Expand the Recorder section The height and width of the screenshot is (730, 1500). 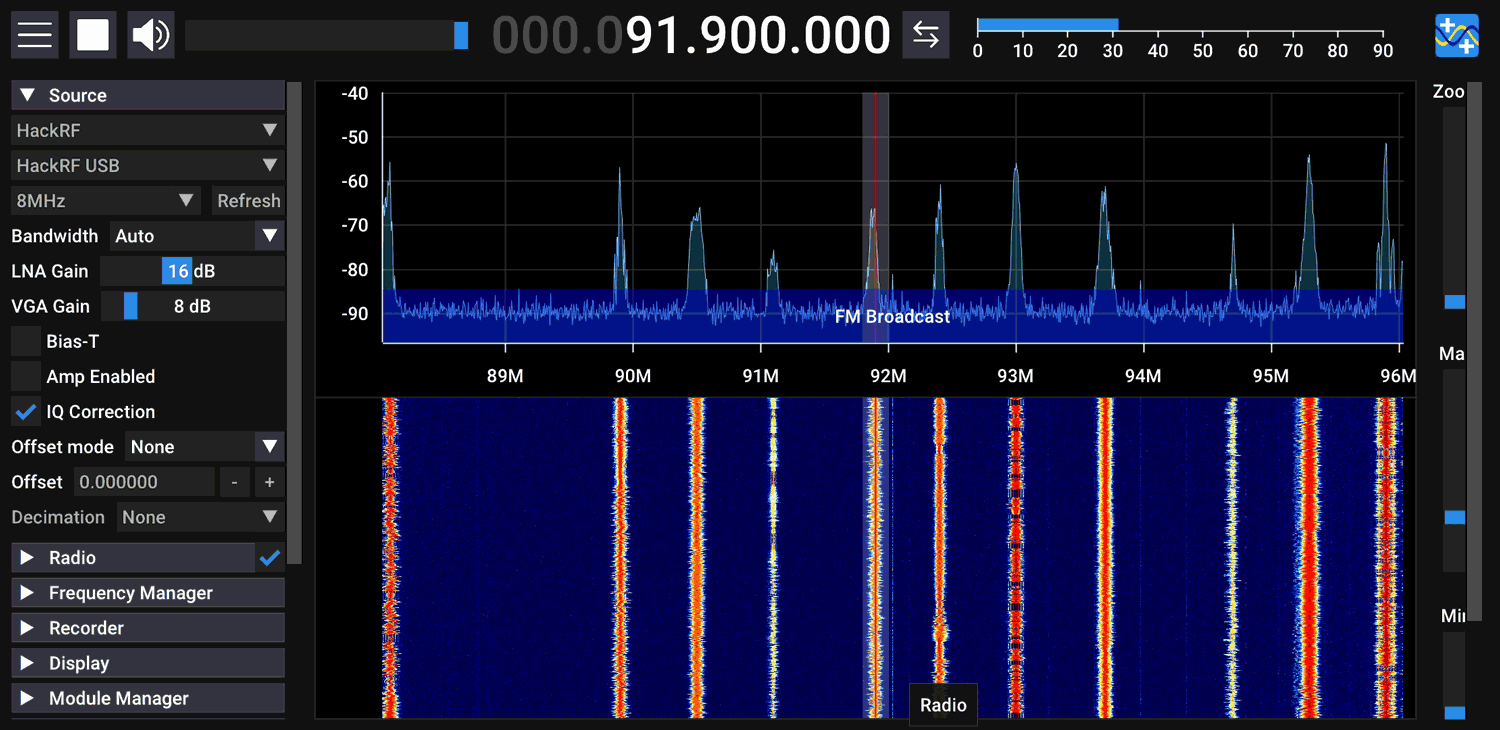[x=148, y=628]
